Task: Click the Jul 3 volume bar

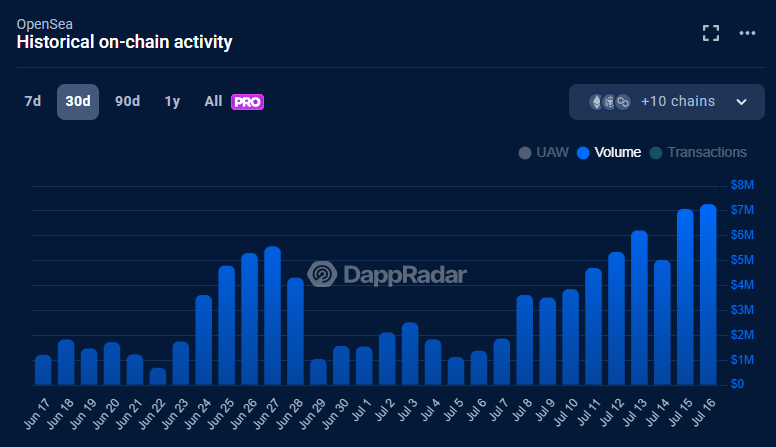Action: (410, 354)
